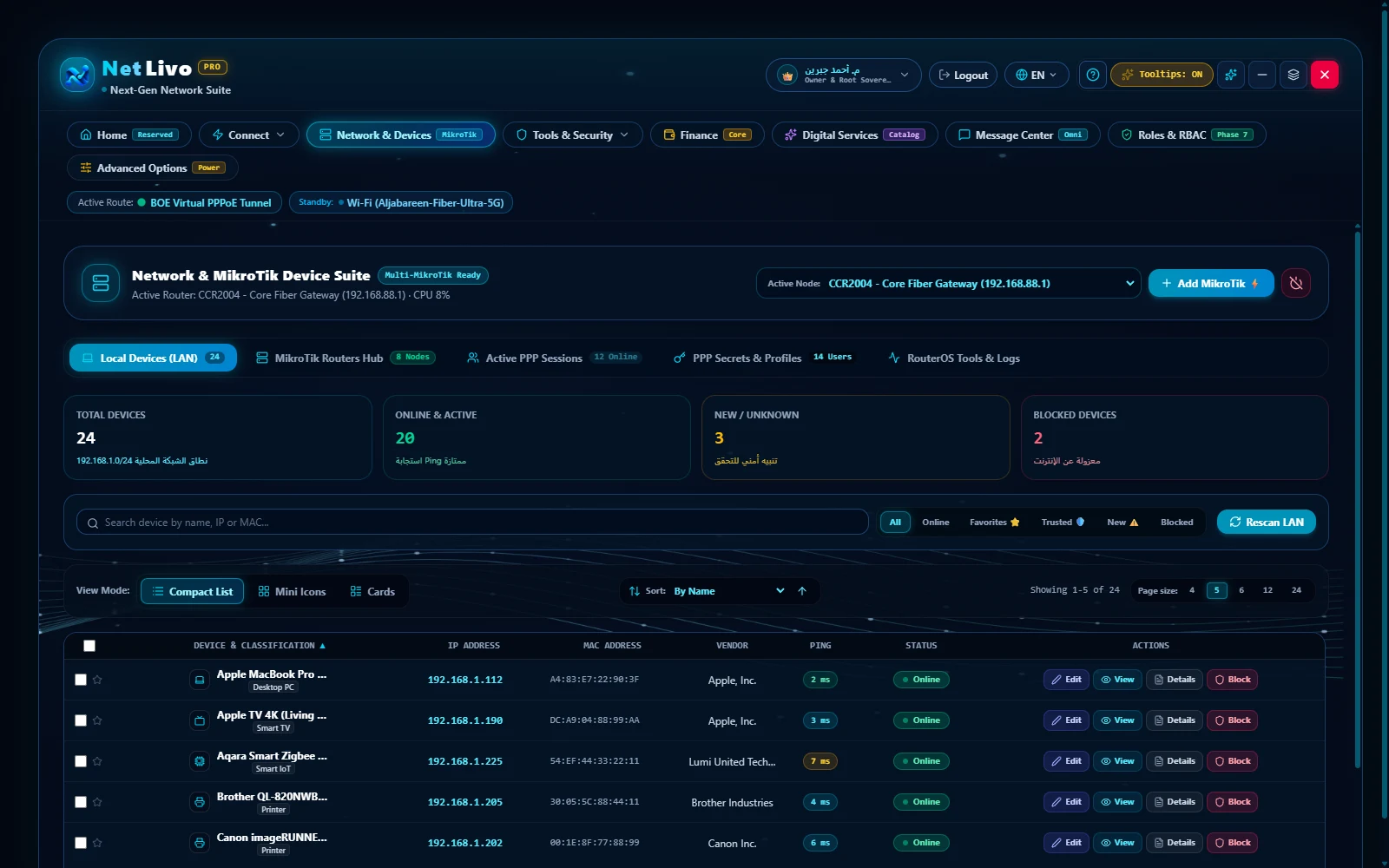Click the server icon beside Network & MikroTik Device Suite
1389x868 pixels.
point(101,283)
